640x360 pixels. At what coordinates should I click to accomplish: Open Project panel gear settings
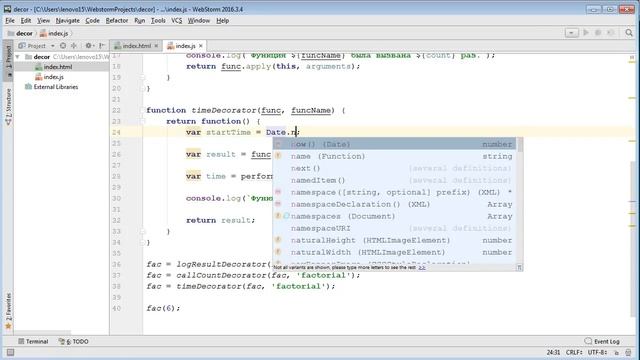click(x=89, y=46)
